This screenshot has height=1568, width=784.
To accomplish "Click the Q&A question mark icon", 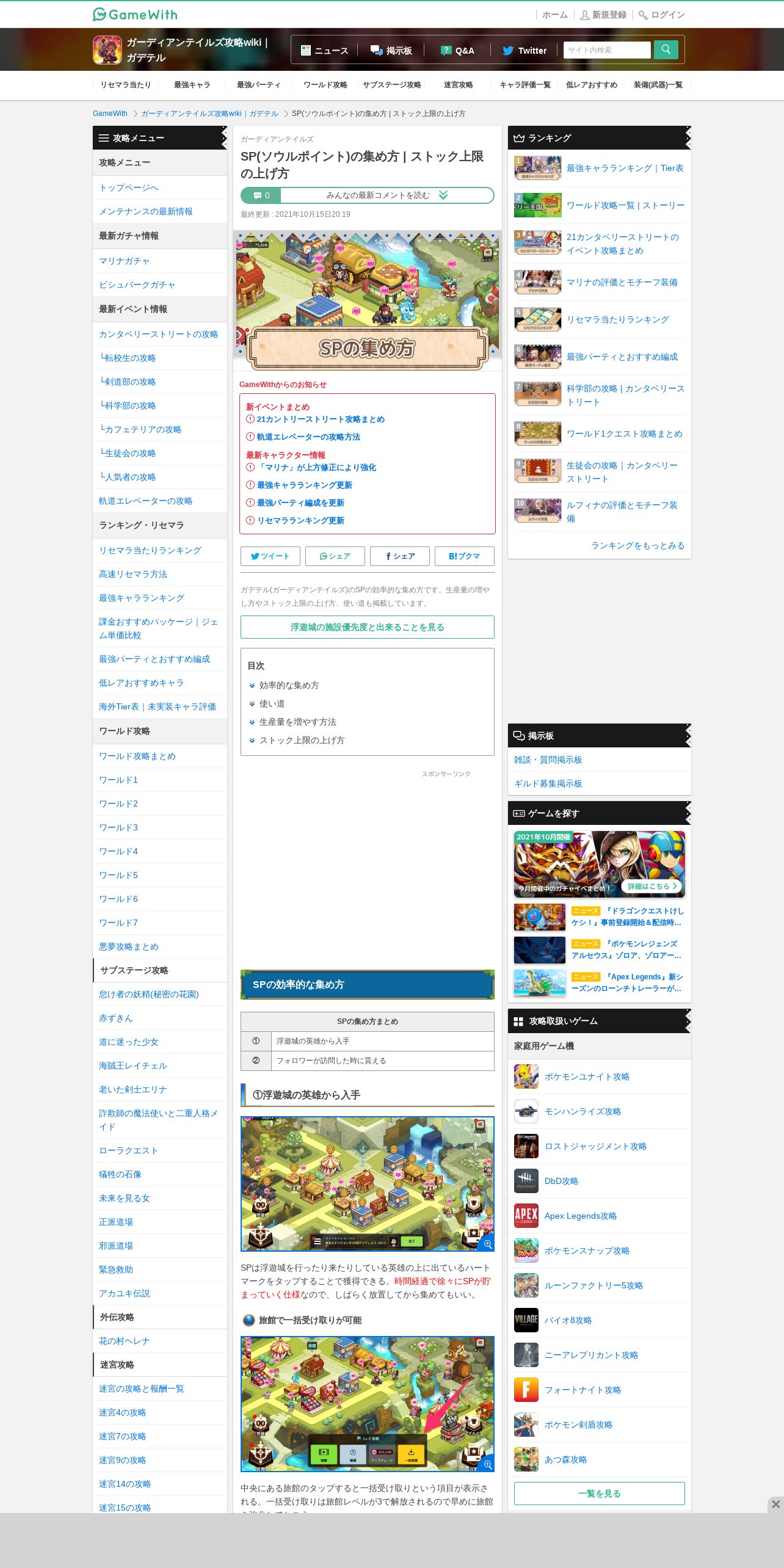I will (x=446, y=51).
